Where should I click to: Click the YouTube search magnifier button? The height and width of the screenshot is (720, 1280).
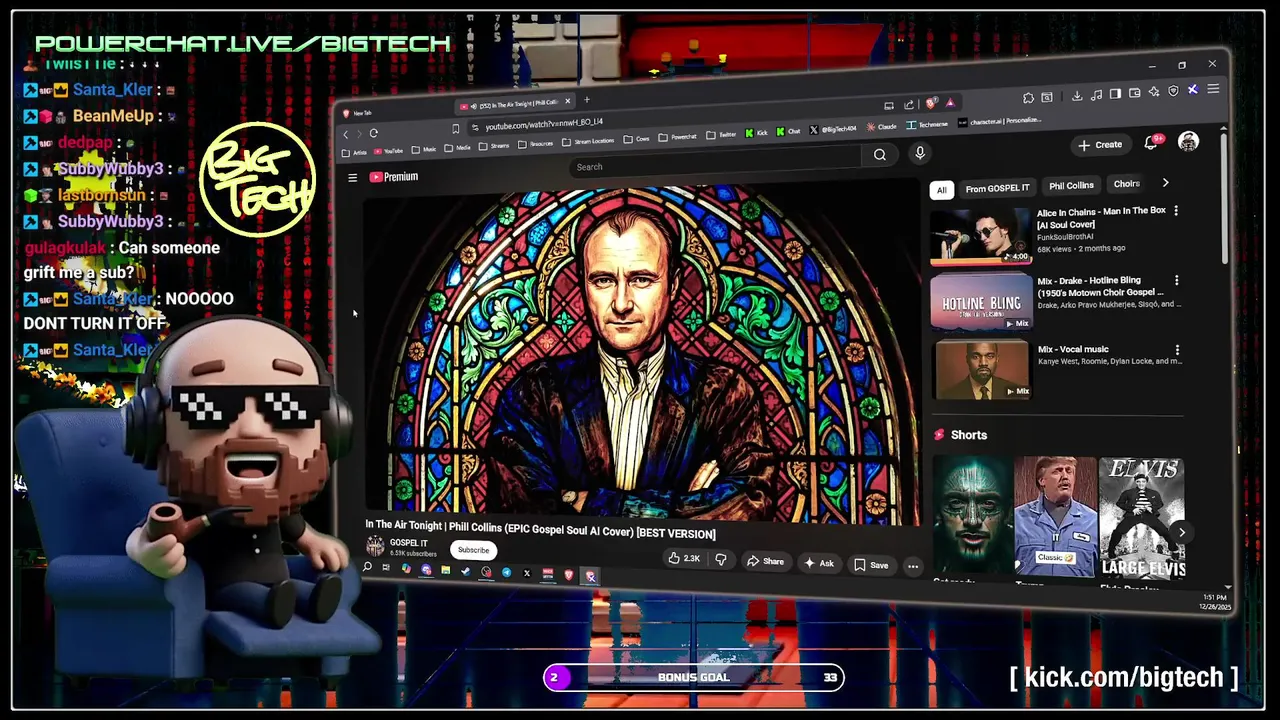(x=880, y=154)
